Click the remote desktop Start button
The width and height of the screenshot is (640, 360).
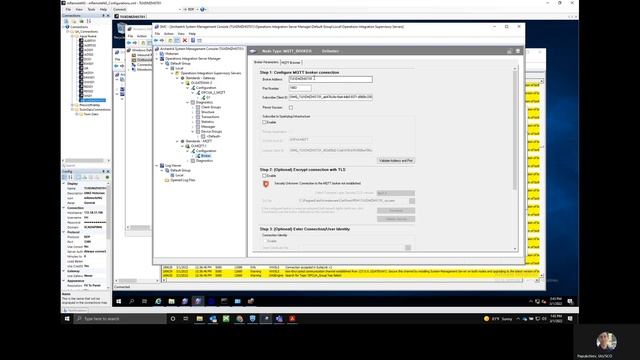pos(119,301)
